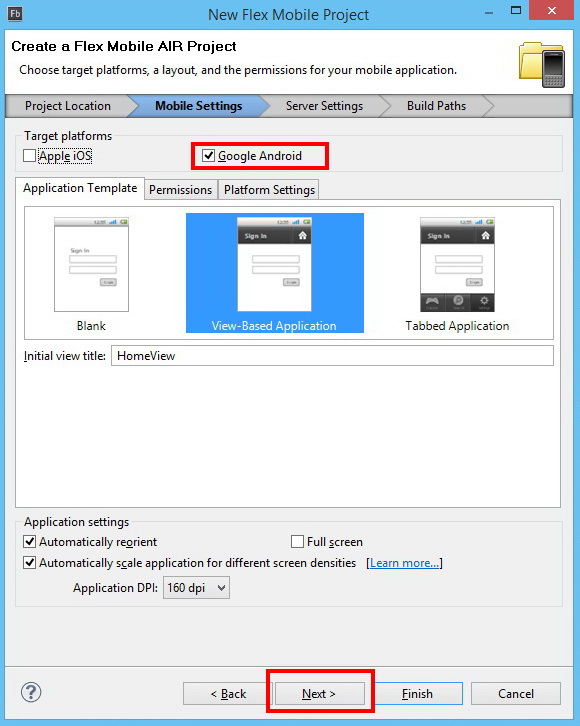Open the Permissions tab
580x726 pixels.
tap(181, 190)
